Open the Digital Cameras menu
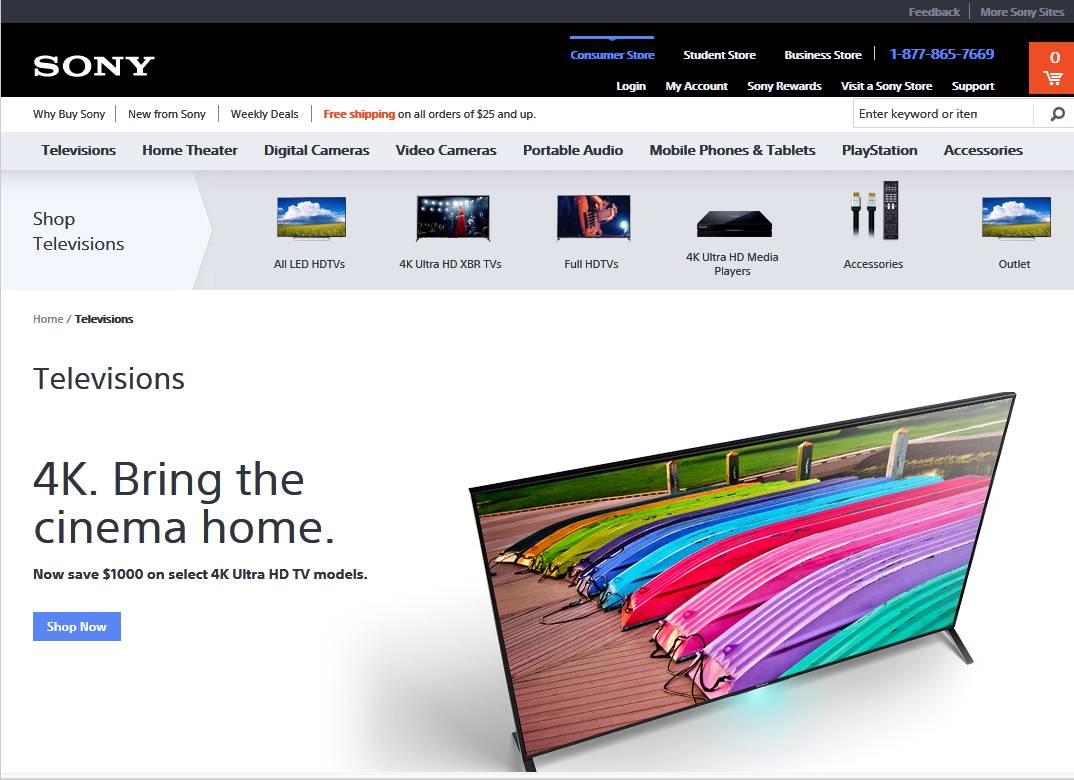The width and height of the screenshot is (1074, 780). (316, 150)
